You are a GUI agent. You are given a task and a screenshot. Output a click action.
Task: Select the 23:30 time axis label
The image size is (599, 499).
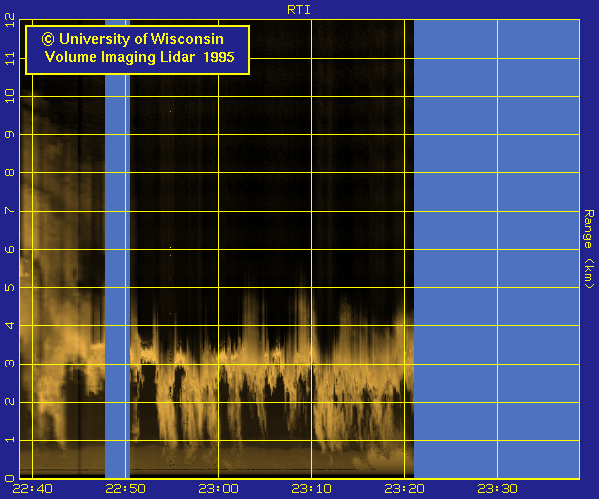497,489
